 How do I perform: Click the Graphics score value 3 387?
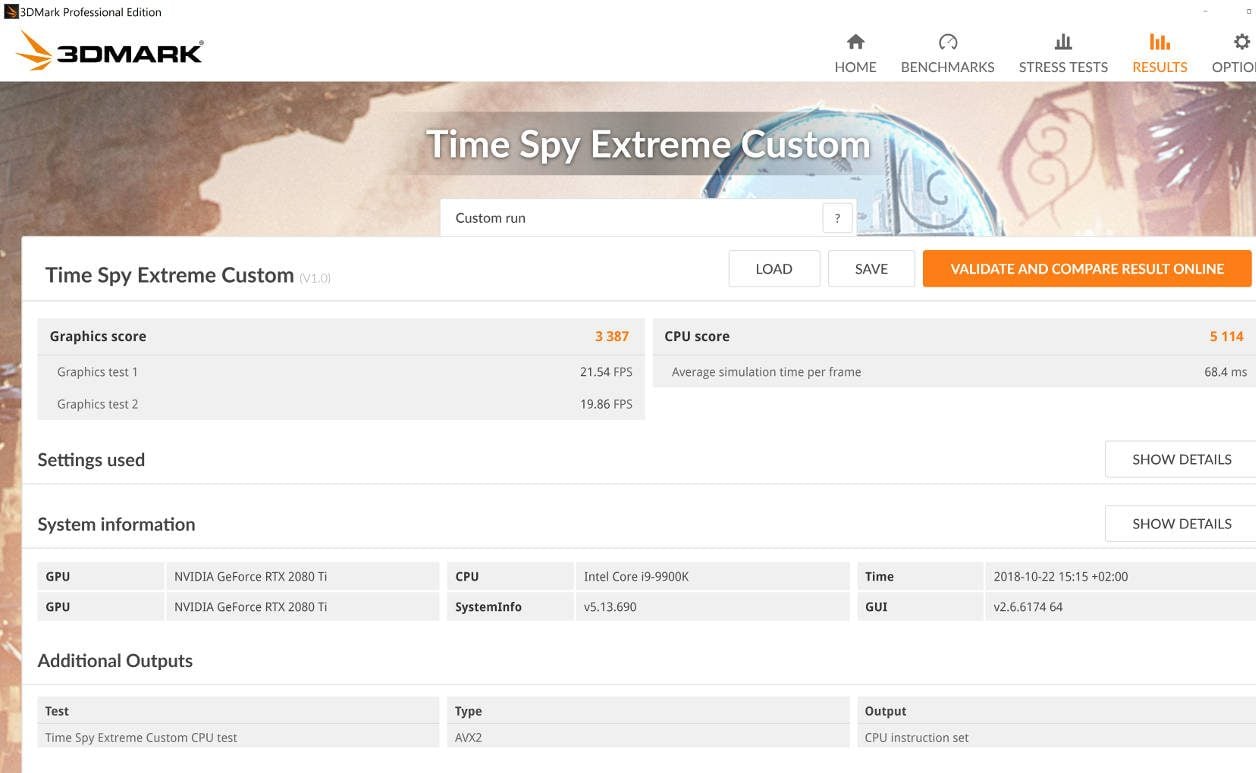[612, 337]
